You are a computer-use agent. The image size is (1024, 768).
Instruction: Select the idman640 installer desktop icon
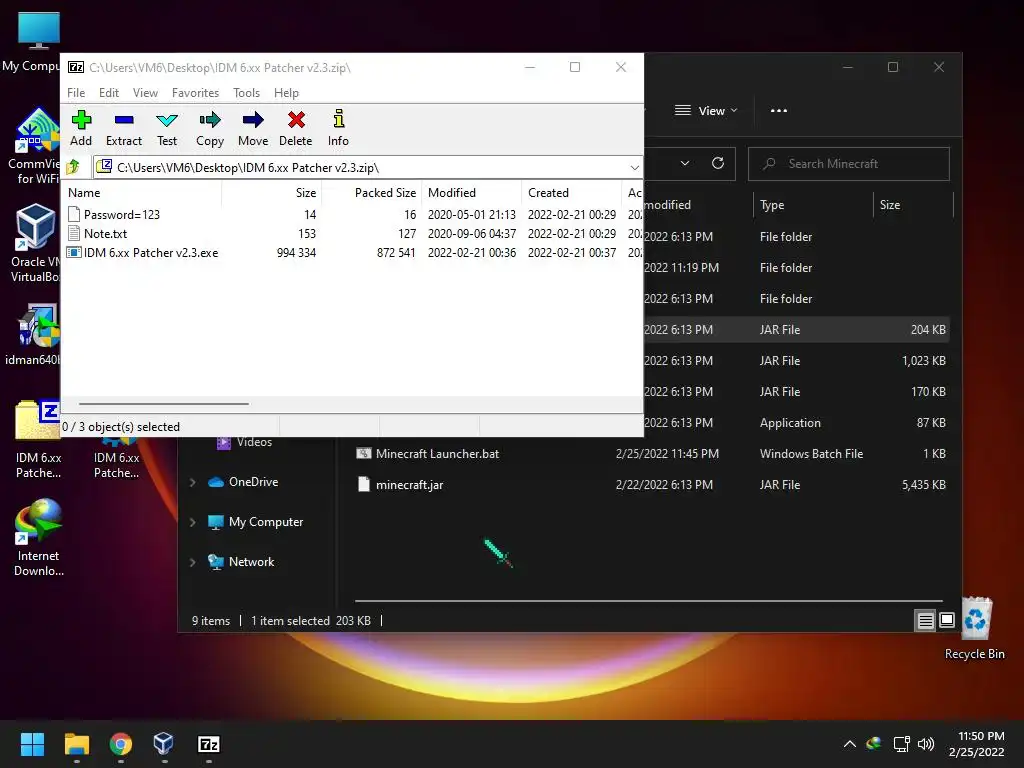click(35, 334)
